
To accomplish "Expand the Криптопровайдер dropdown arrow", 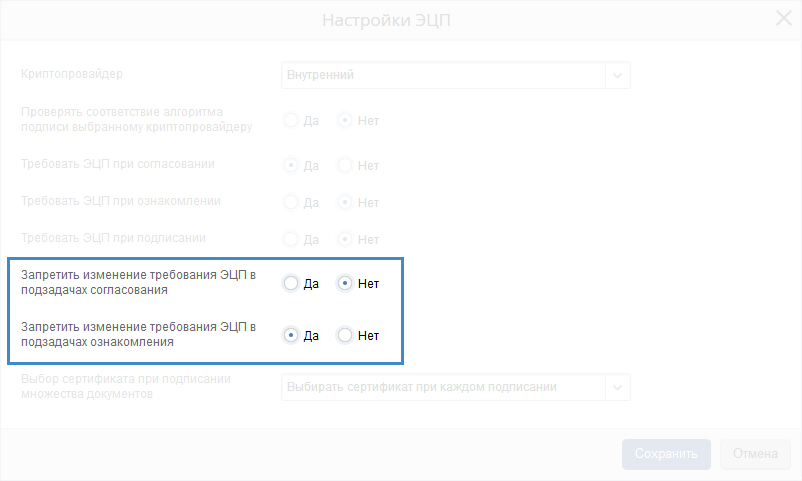I will [x=617, y=75].
